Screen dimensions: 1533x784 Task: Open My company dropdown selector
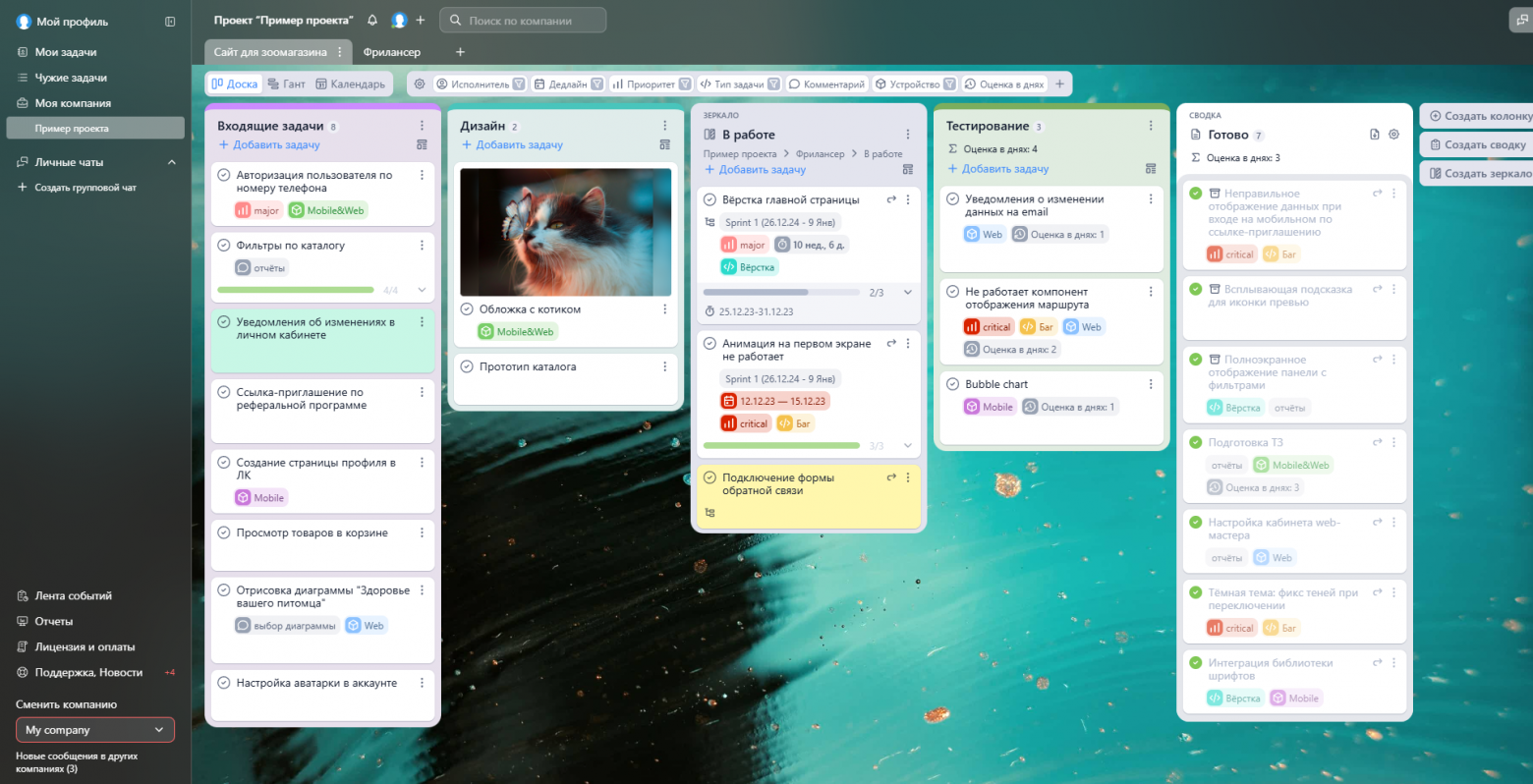point(95,730)
